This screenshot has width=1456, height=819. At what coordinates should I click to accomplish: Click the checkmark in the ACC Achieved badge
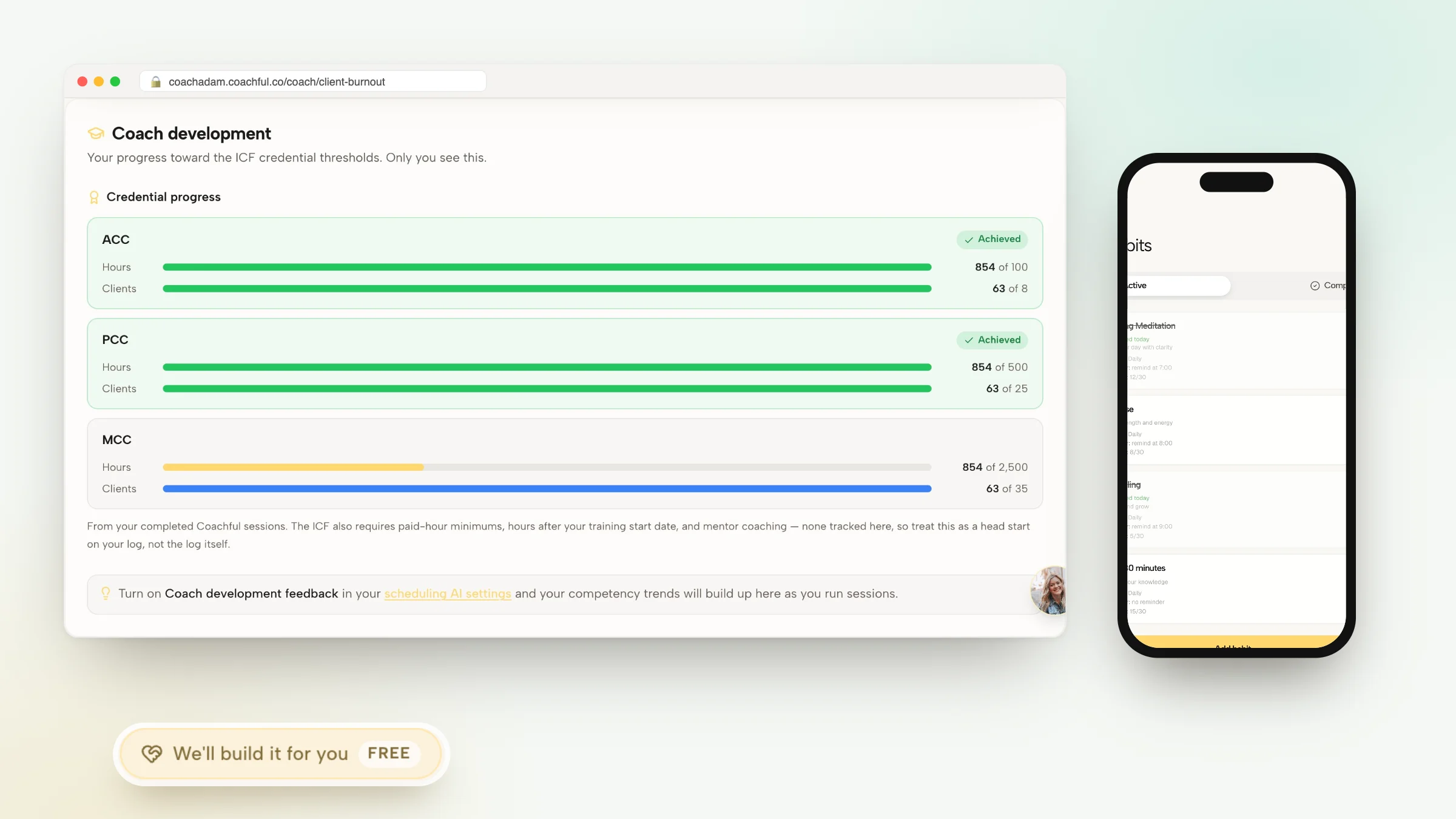(x=969, y=240)
